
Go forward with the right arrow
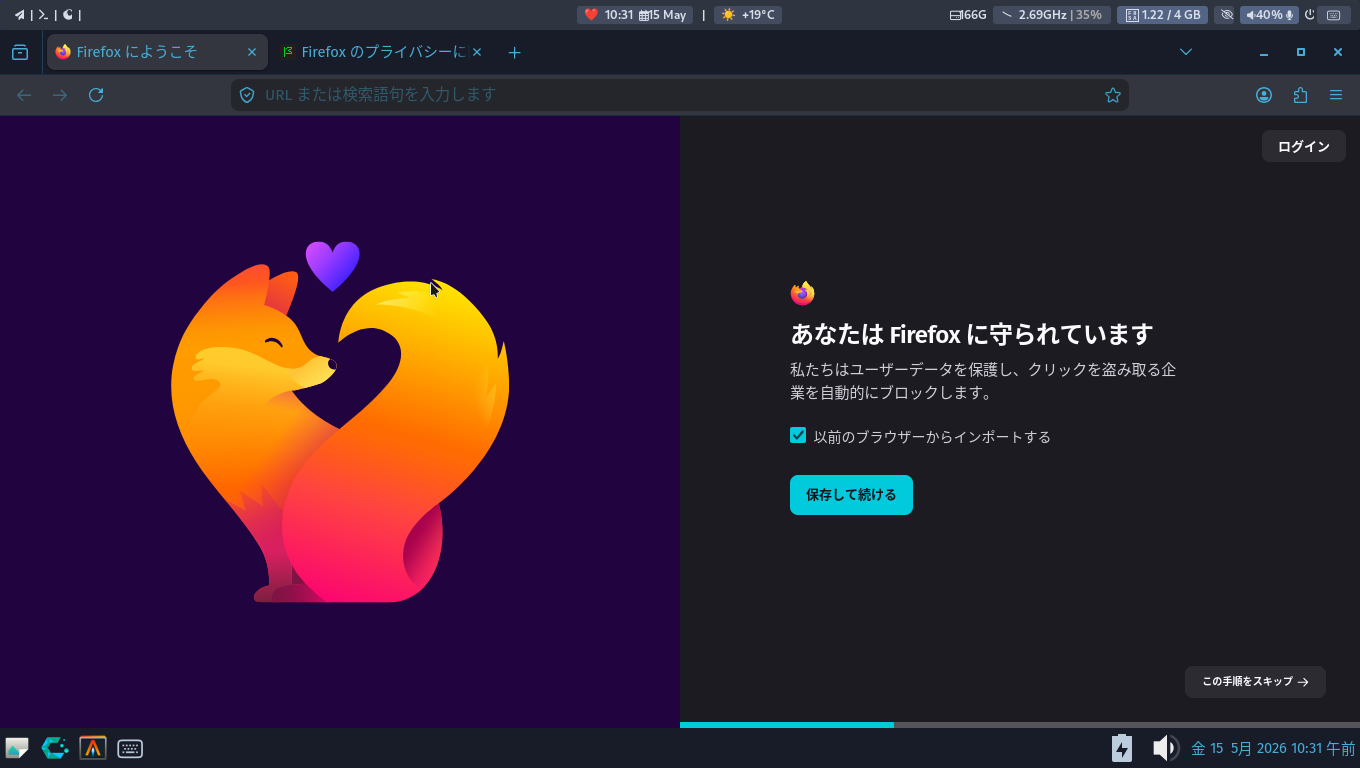point(60,95)
